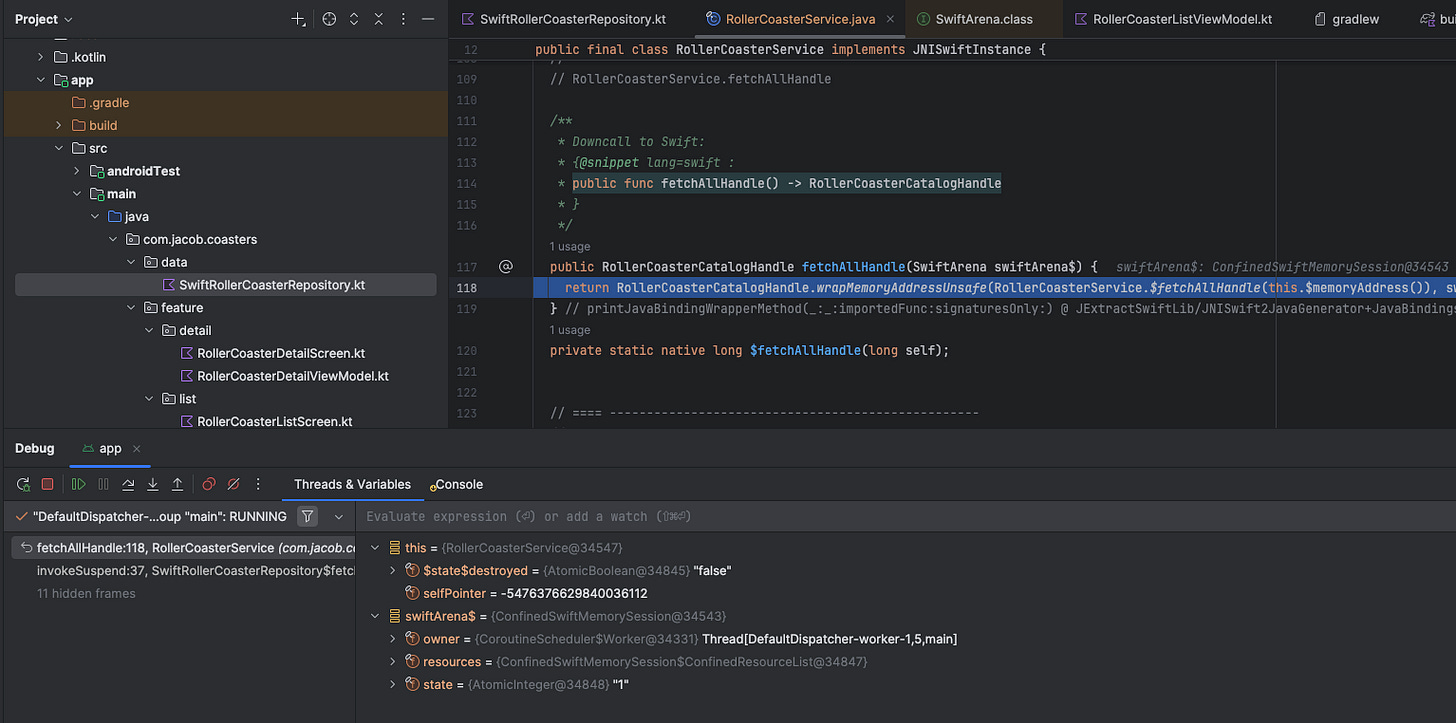
Task: Collapse all in Project panel
Action: [378, 19]
